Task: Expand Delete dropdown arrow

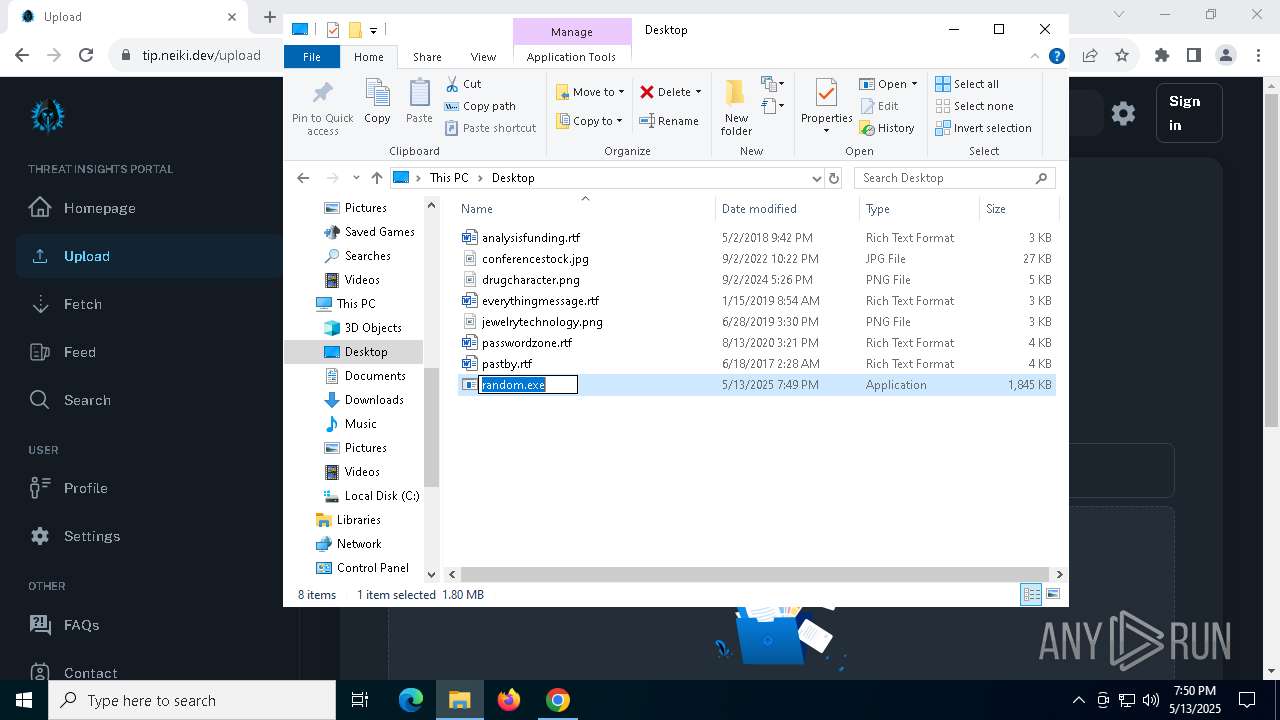Action: (698, 92)
